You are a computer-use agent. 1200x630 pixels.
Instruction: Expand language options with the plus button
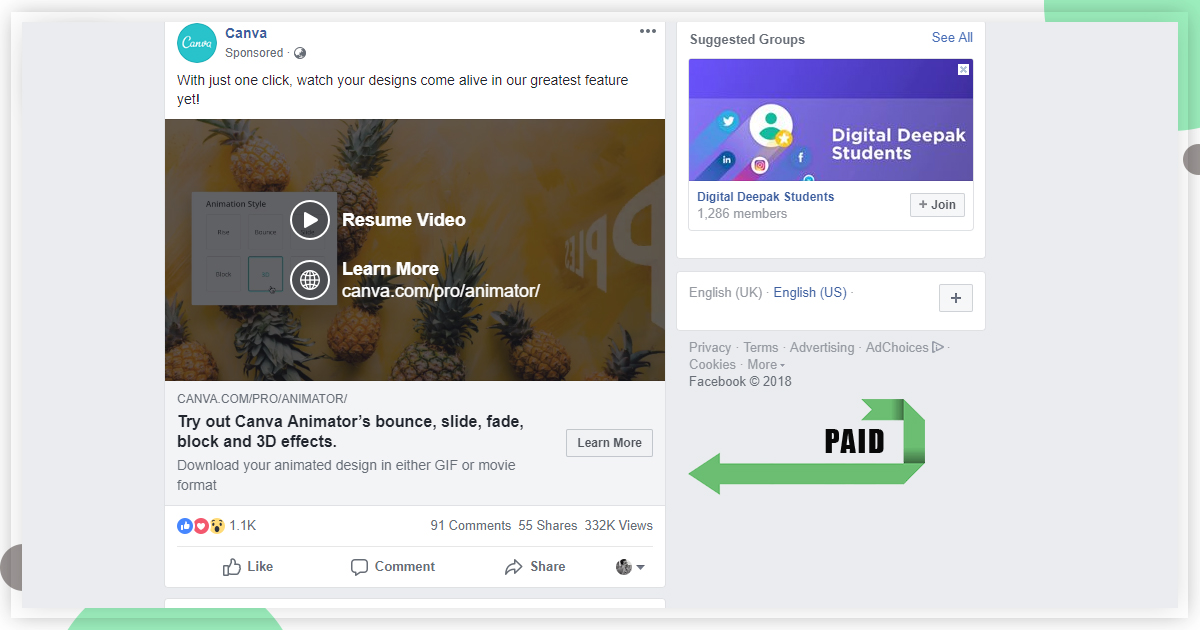pos(955,298)
